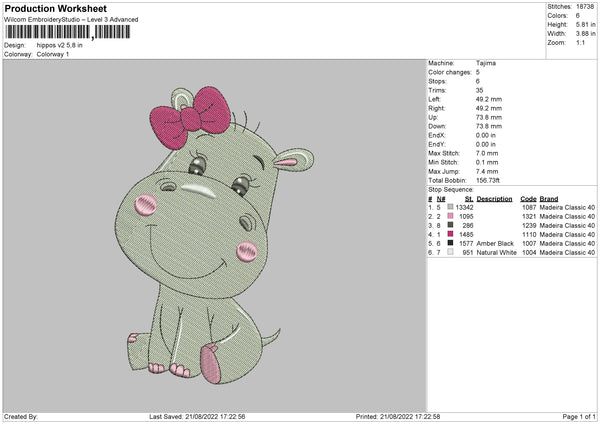Click the 'Page 1 of 1' indicator
Image resolution: width=600 pixels, height=424 pixels.
(579, 416)
